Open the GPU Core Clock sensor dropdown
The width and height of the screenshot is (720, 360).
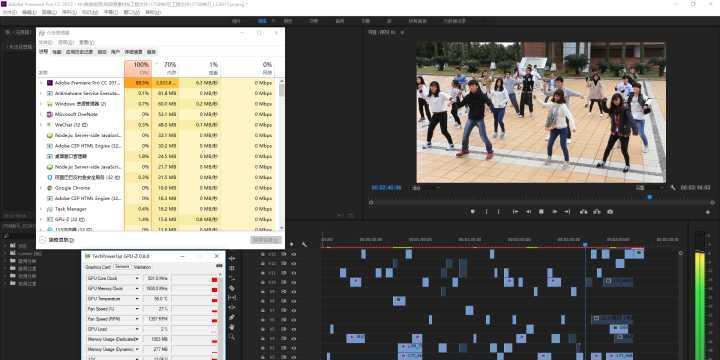[136, 279]
